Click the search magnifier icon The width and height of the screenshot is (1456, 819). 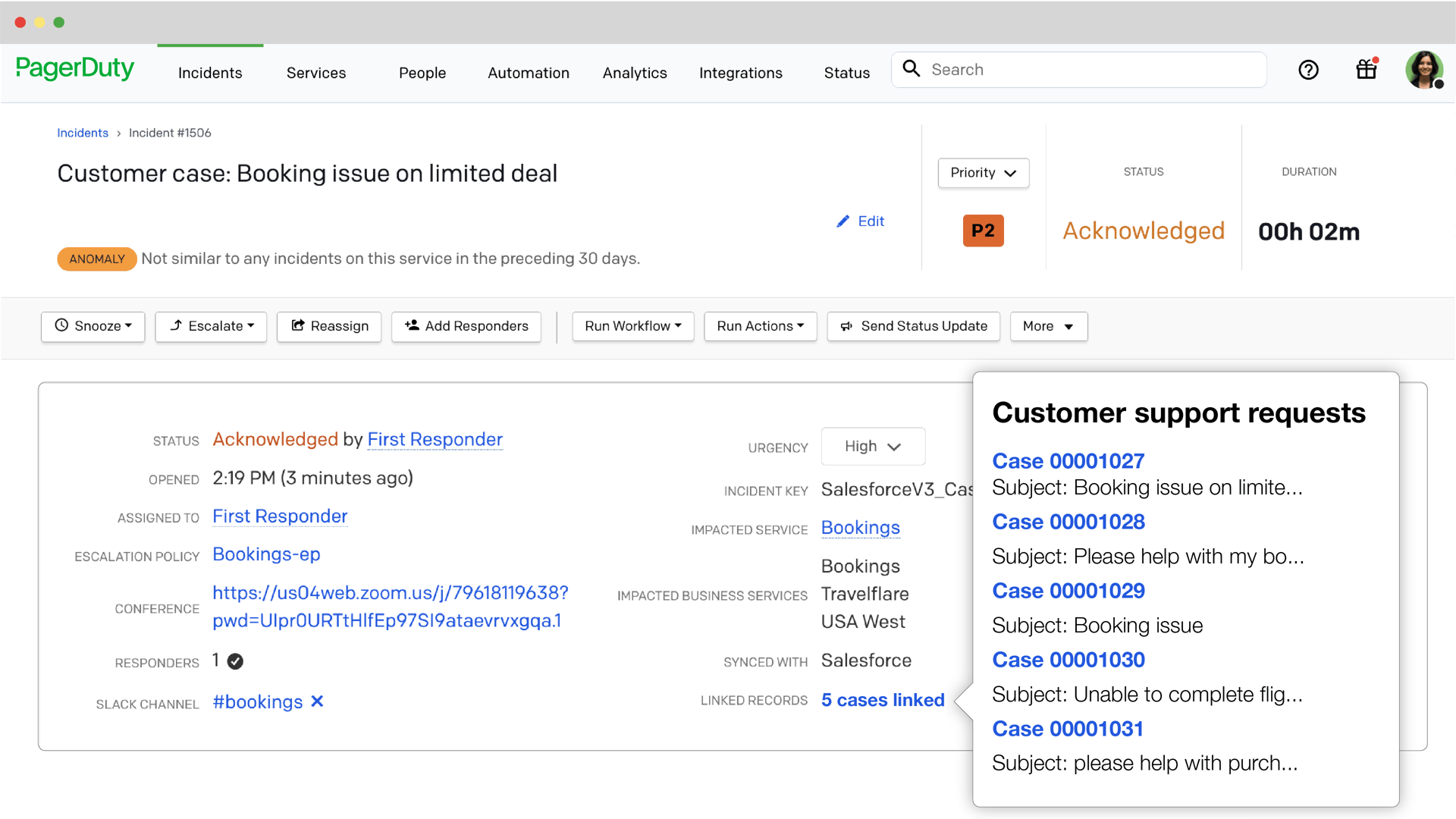coord(912,69)
